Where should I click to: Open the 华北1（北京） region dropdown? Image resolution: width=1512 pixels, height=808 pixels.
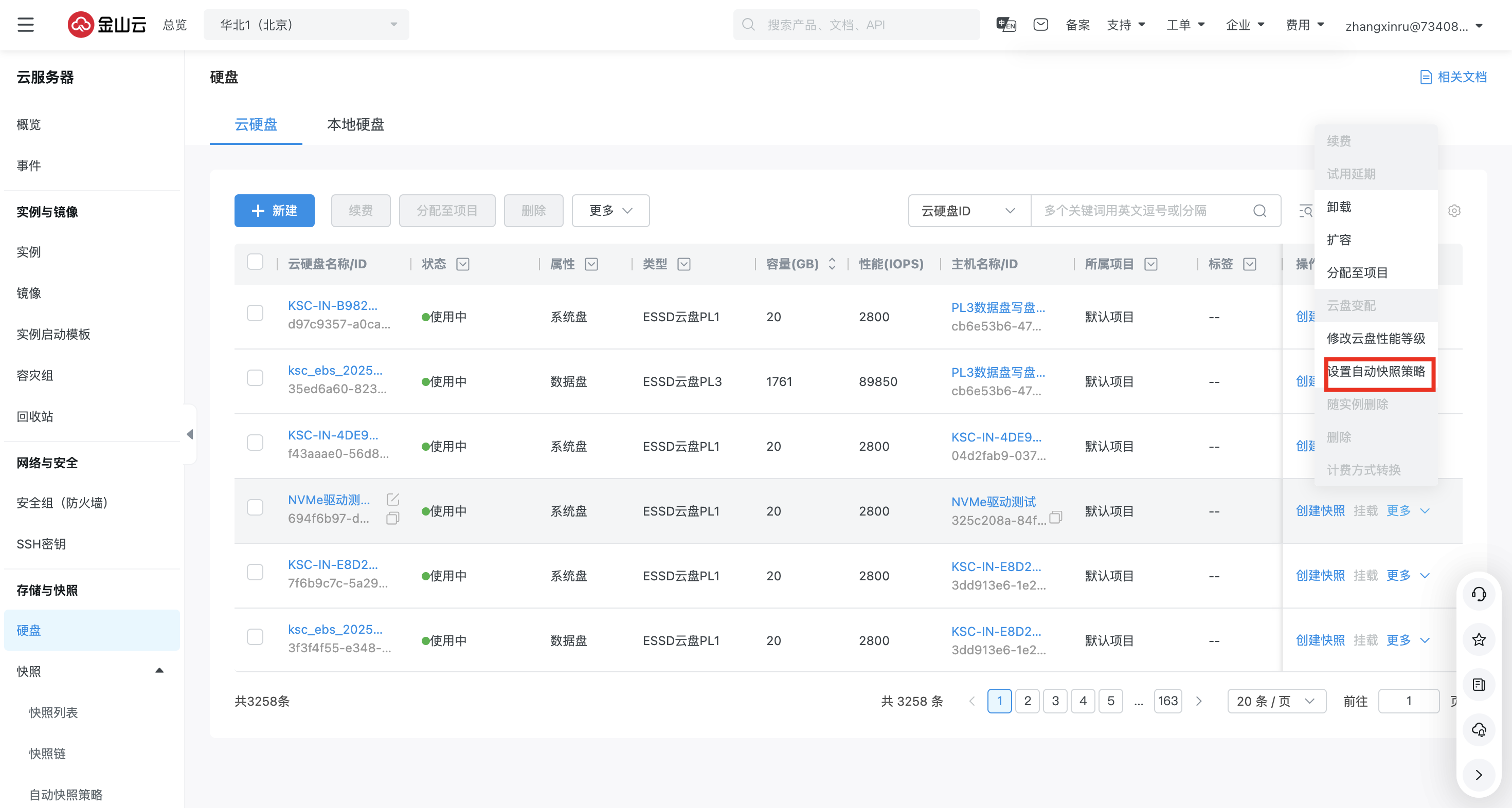pos(307,25)
